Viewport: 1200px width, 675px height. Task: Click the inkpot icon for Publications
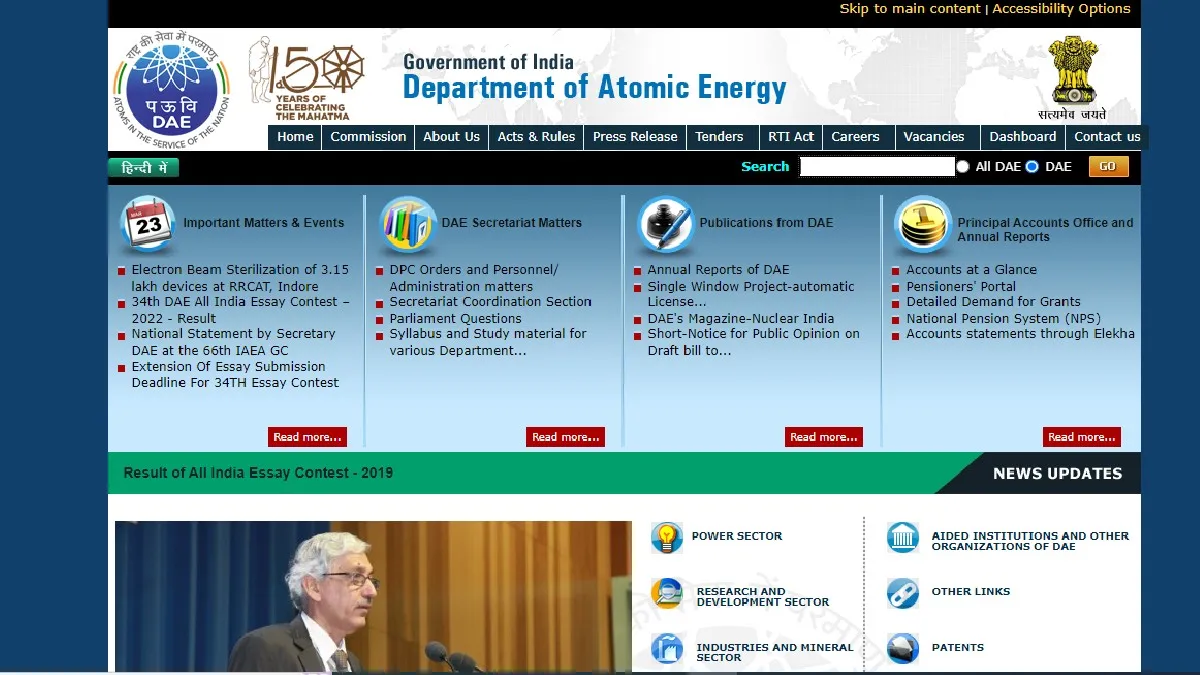point(665,224)
